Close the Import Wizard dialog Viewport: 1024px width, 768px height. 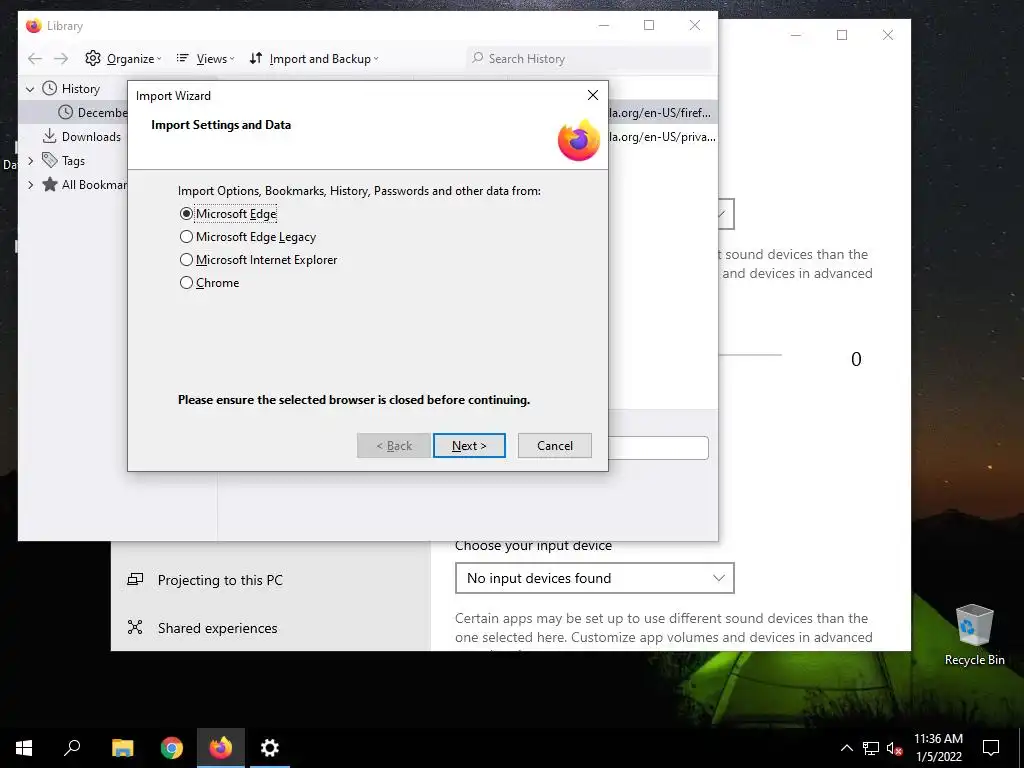592,95
